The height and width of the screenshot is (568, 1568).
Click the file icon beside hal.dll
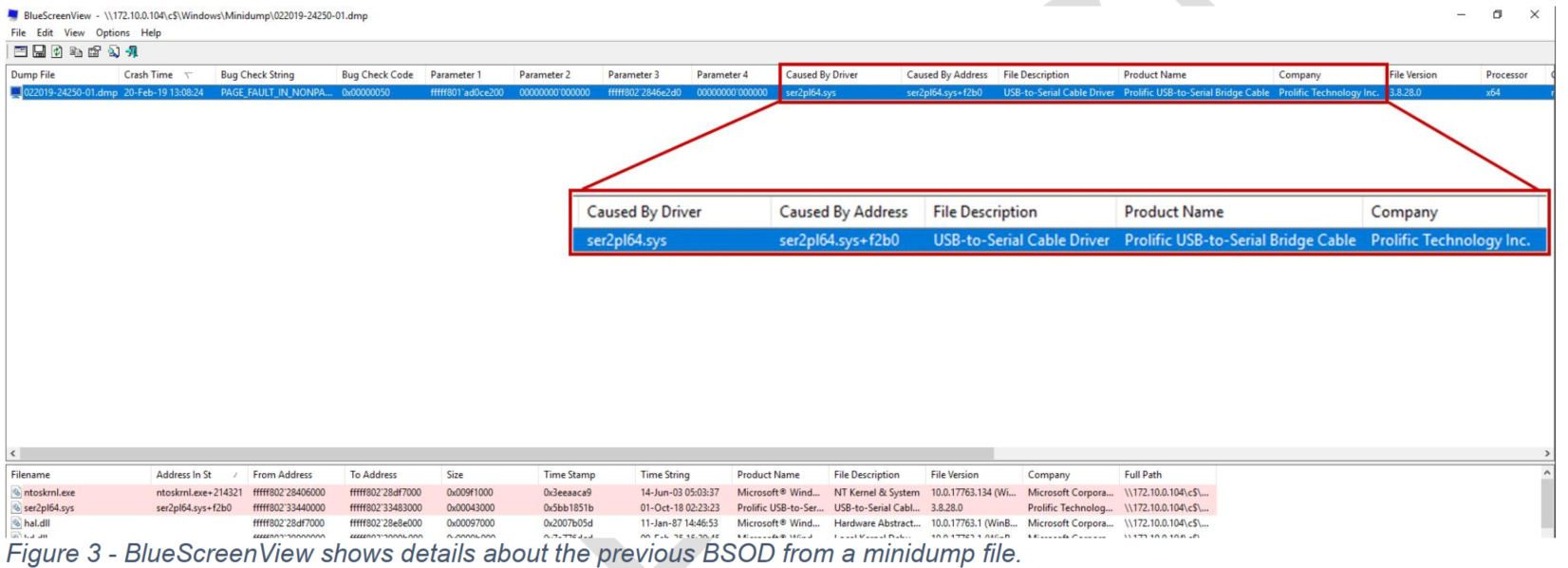(16, 523)
